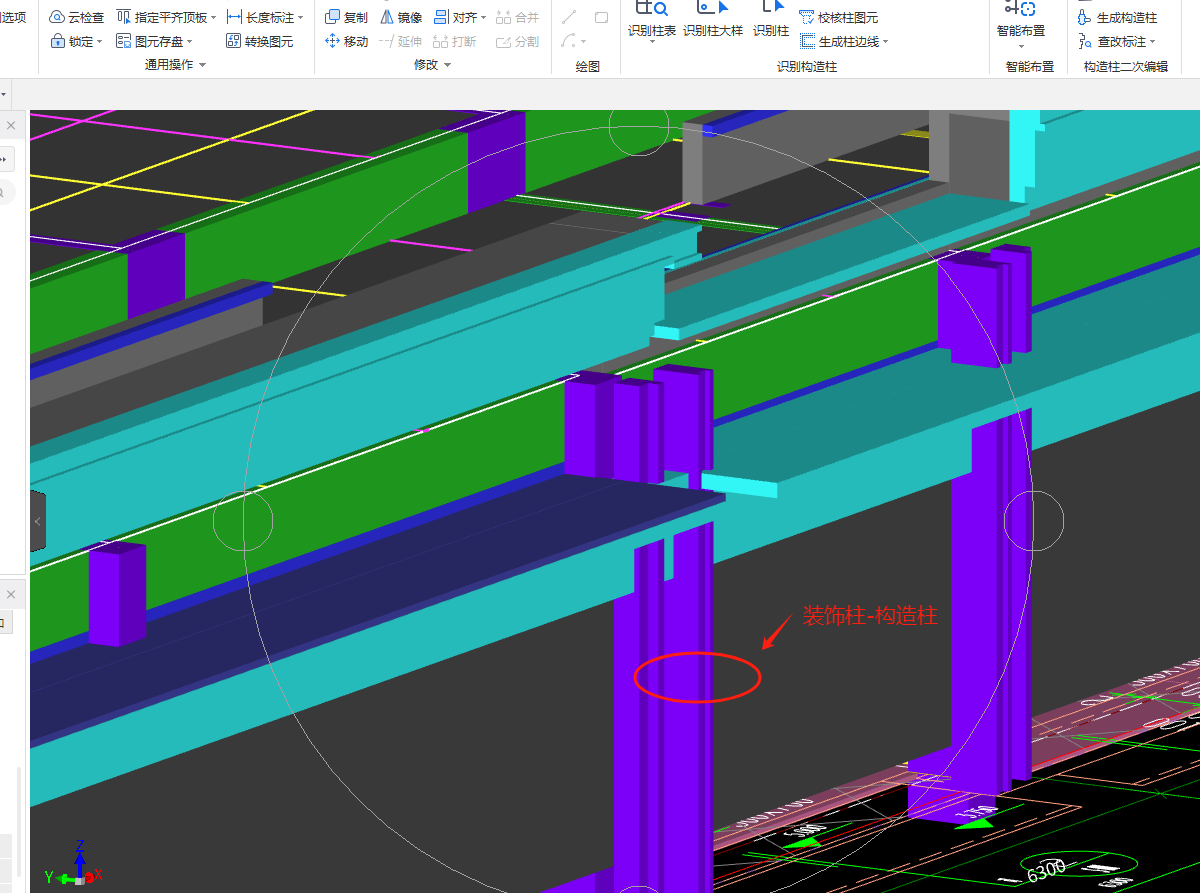Click the 识别构造柱 group label
The image size is (1200, 893).
tap(806, 66)
